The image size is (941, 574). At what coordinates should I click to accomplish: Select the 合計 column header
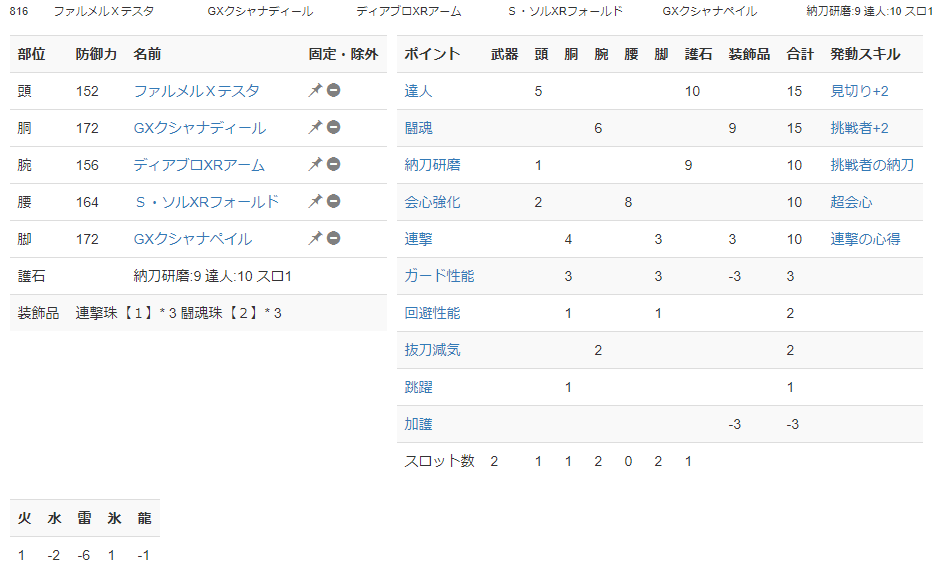[x=800, y=54]
